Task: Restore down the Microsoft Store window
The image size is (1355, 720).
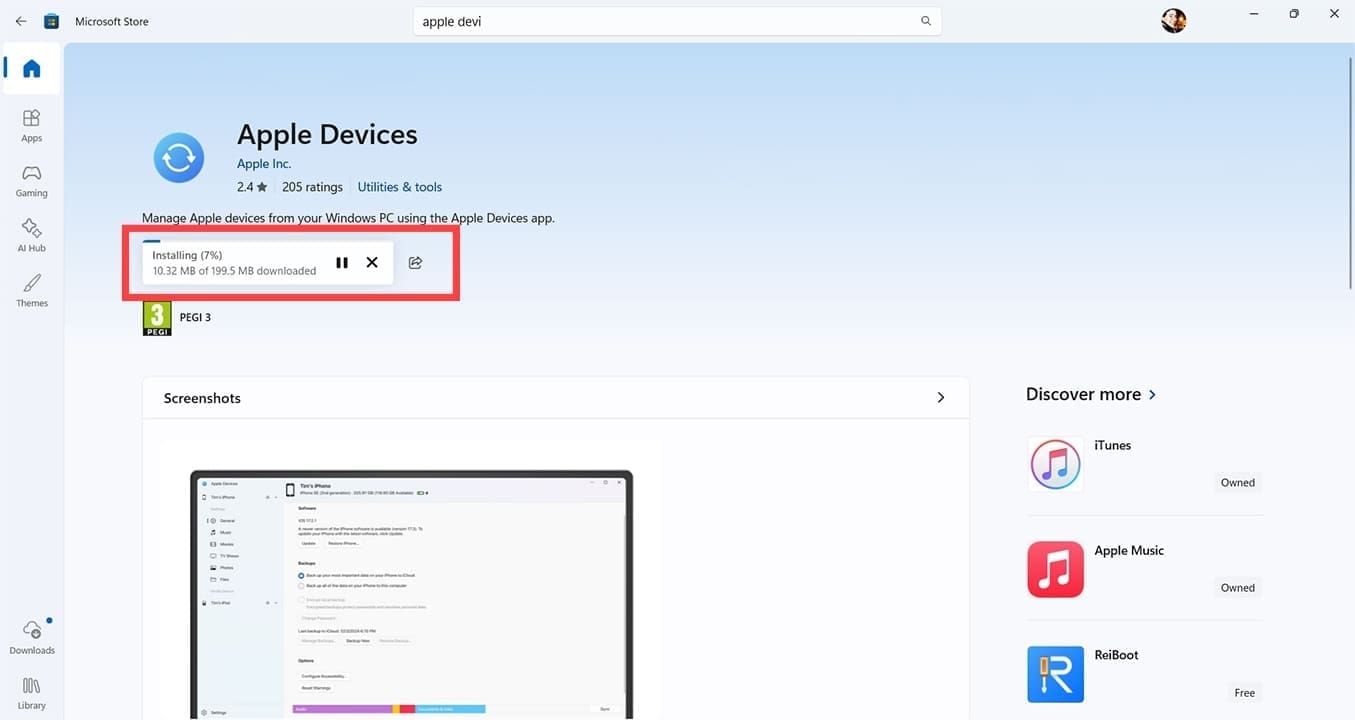Action: pyautogui.click(x=1294, y=14)
